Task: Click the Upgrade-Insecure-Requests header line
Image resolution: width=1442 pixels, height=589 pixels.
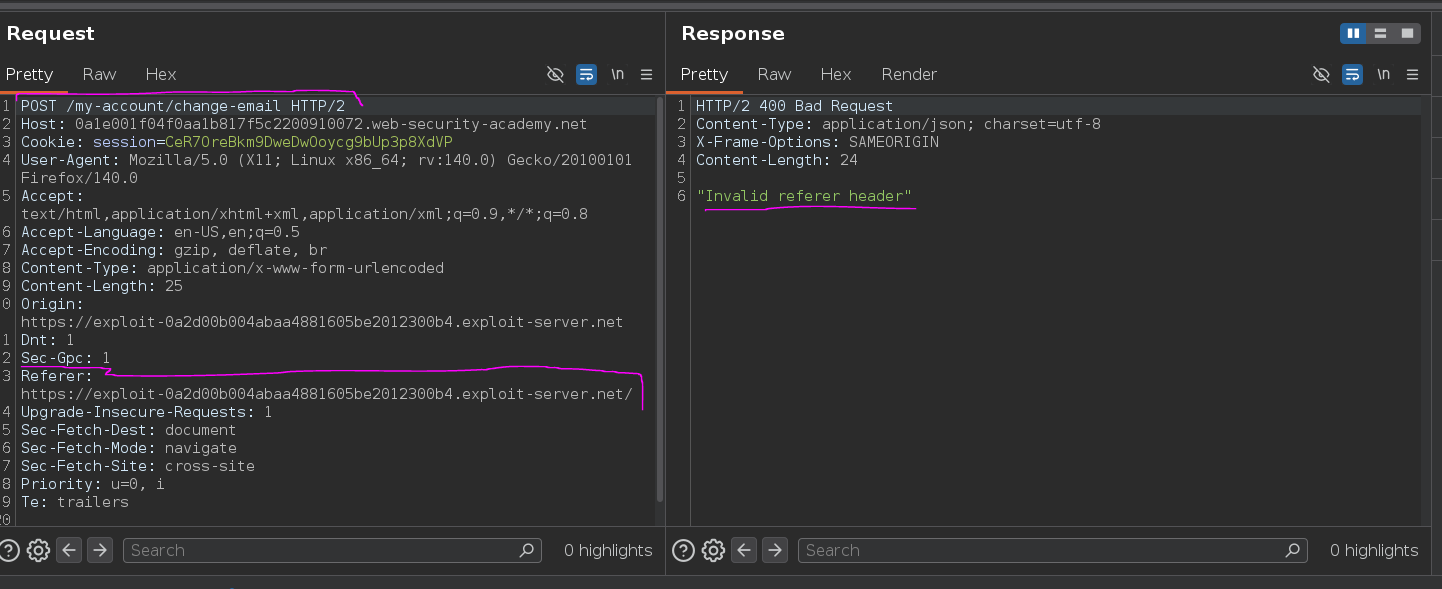Action: [146, 412]
